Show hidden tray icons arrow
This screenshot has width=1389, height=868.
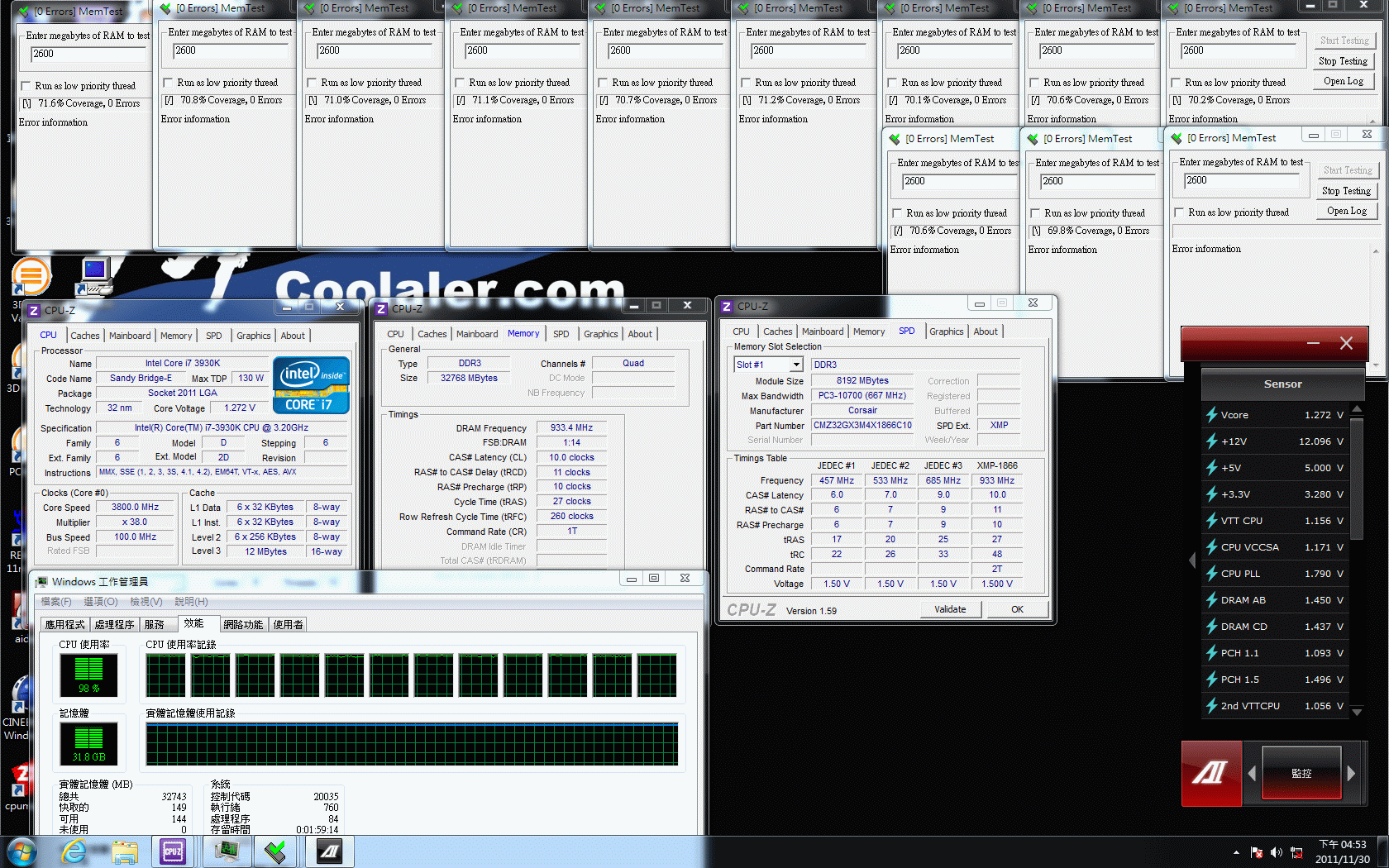coord(1236,852)
